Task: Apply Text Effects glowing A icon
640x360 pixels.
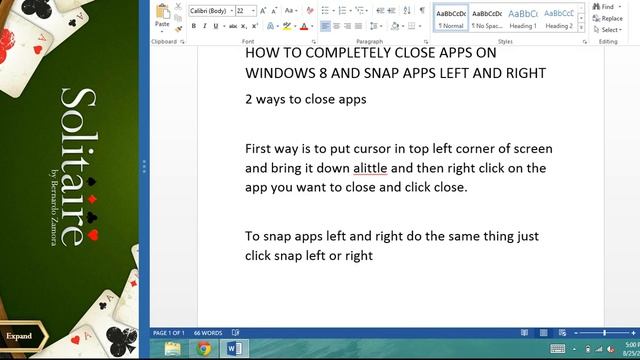Action: [270, 26]
